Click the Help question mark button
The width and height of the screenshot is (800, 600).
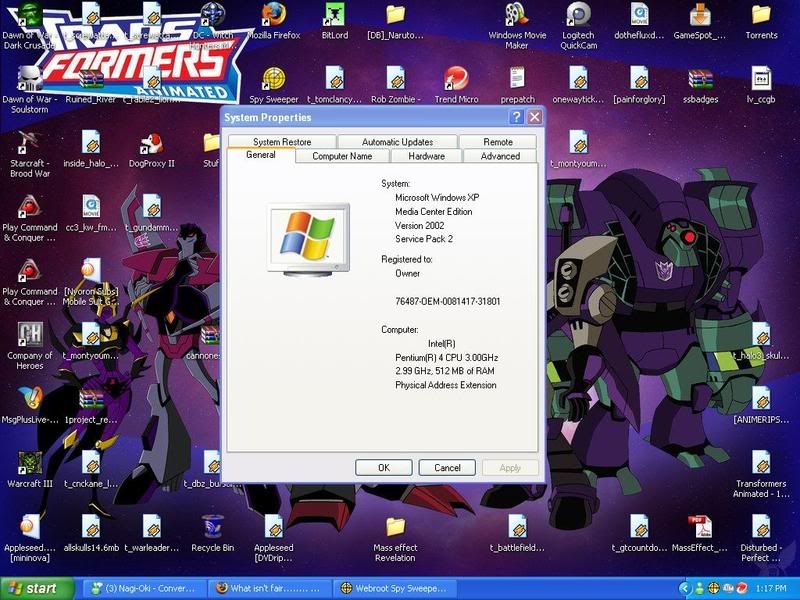(516, 117)
